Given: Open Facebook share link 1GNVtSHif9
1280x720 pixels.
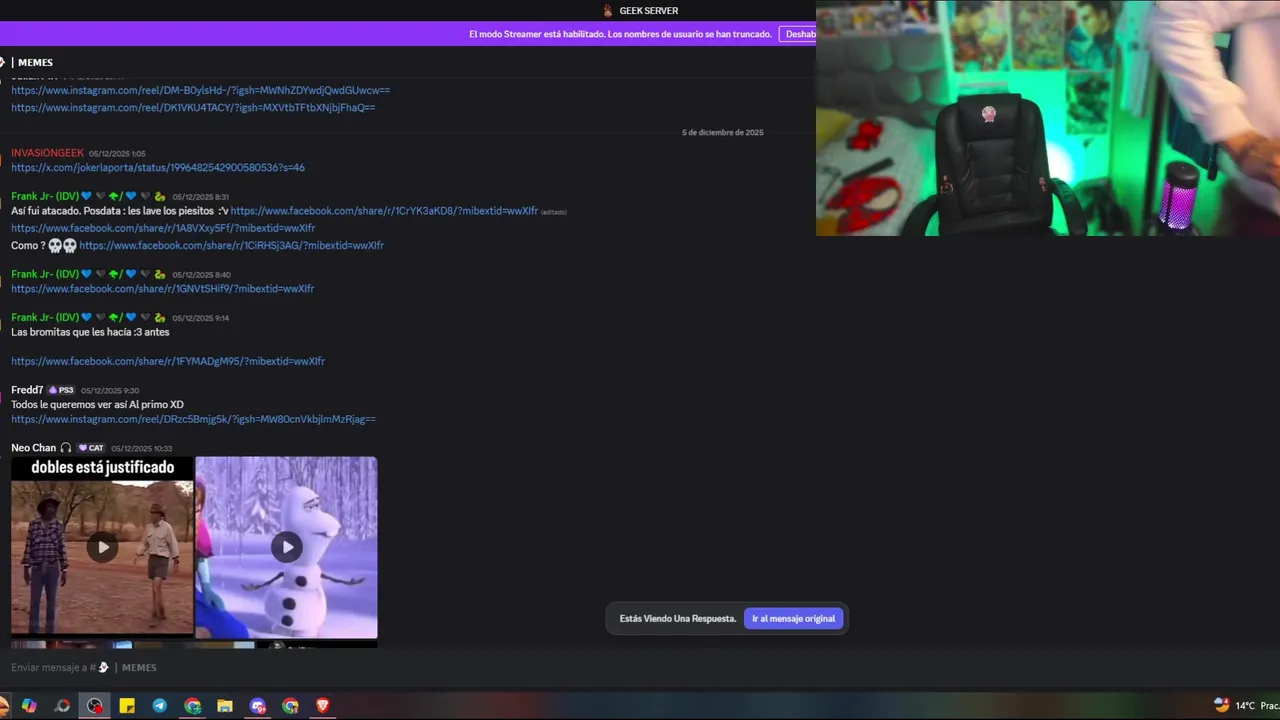Looking at the screenshot, I should coord(162,288).
